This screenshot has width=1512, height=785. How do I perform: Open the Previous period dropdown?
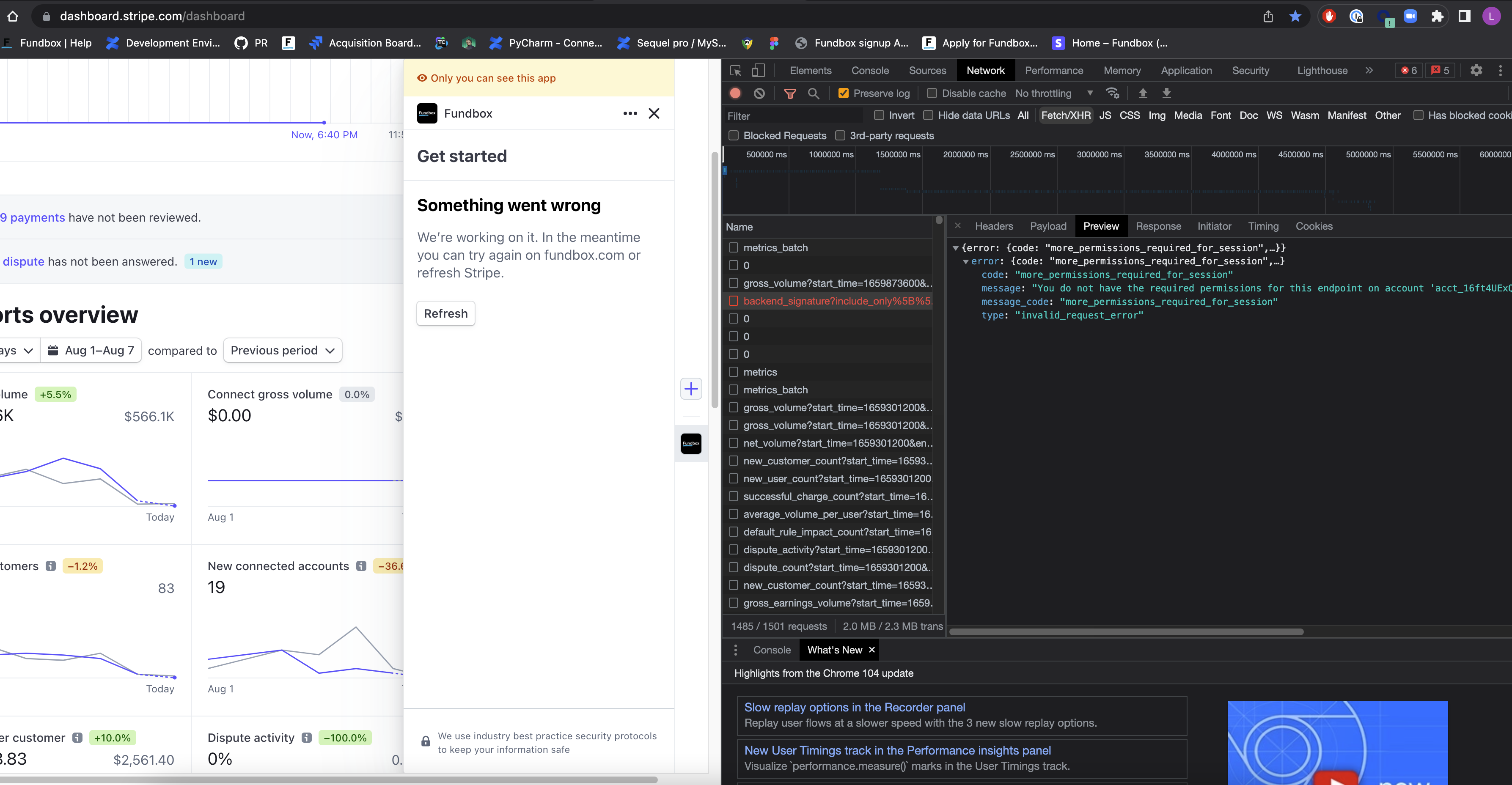coord(282,350)
